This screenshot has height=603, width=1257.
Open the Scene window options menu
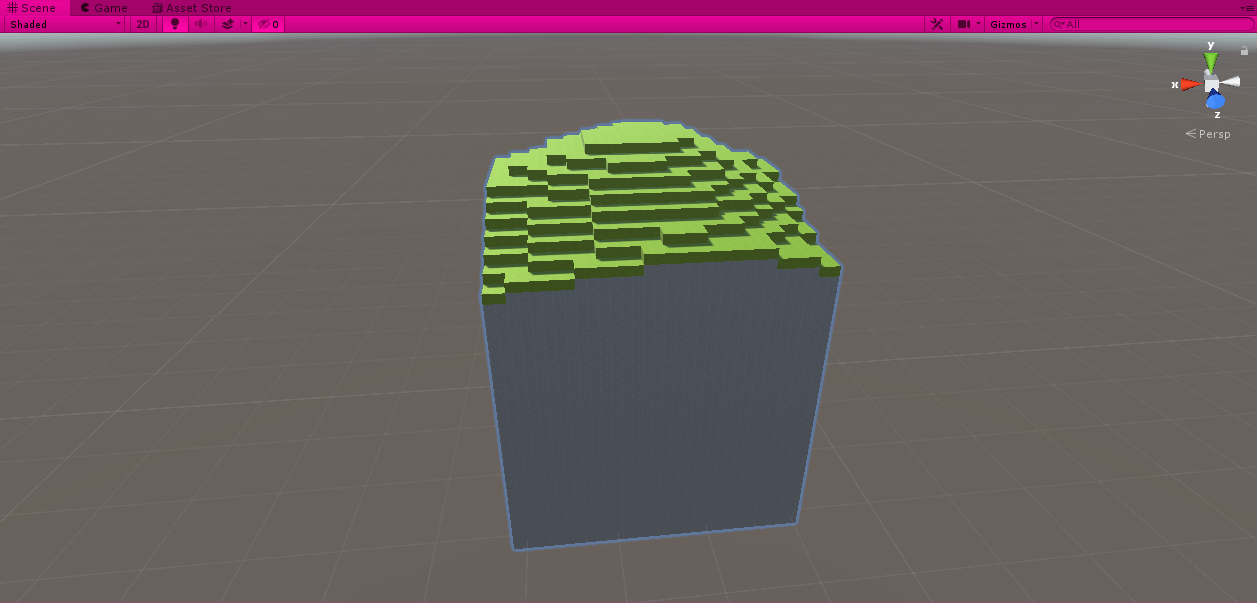point(1248,8)
